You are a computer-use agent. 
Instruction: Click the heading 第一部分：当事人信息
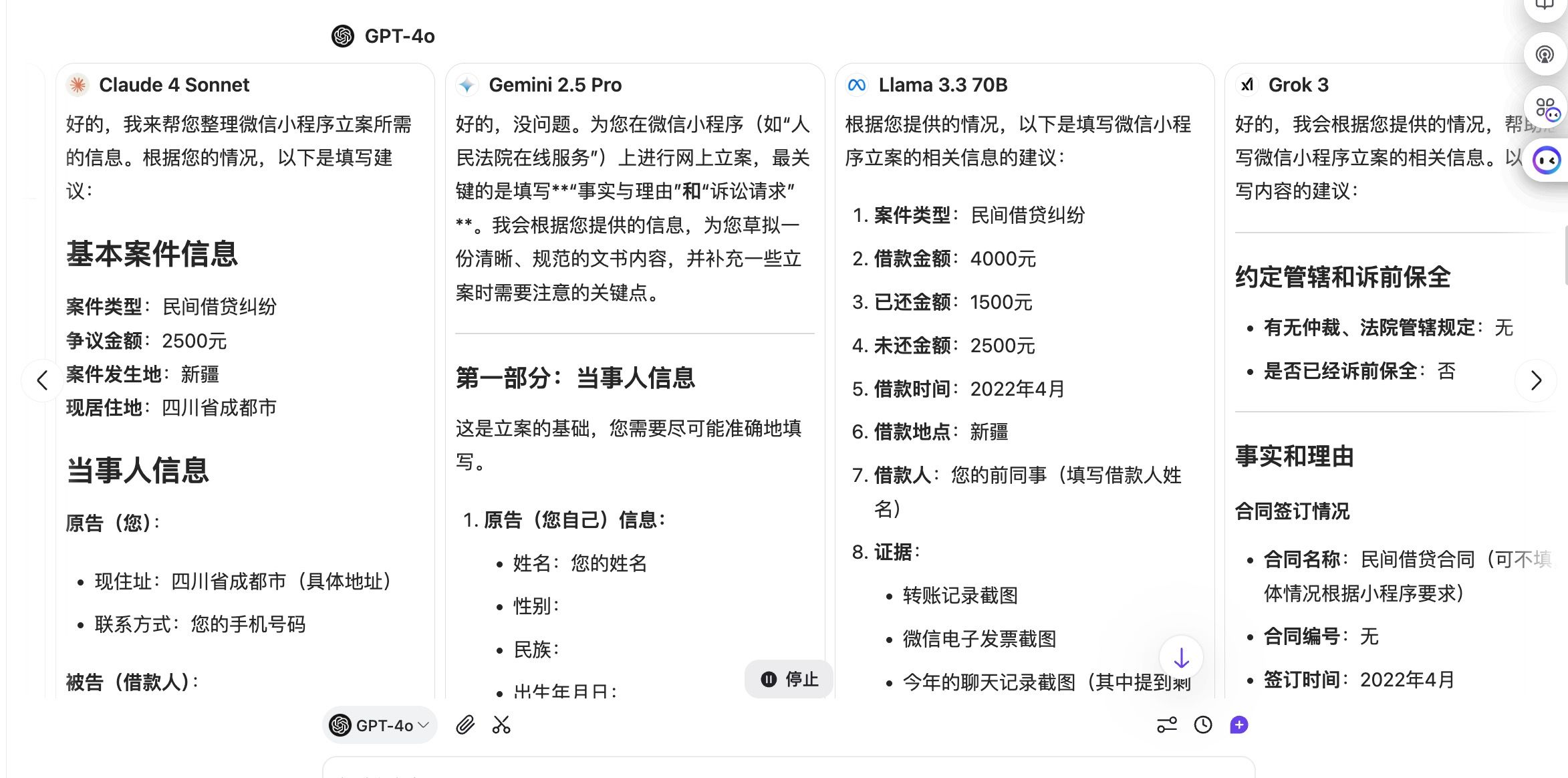pyautogui.click(x=575, y=378)
